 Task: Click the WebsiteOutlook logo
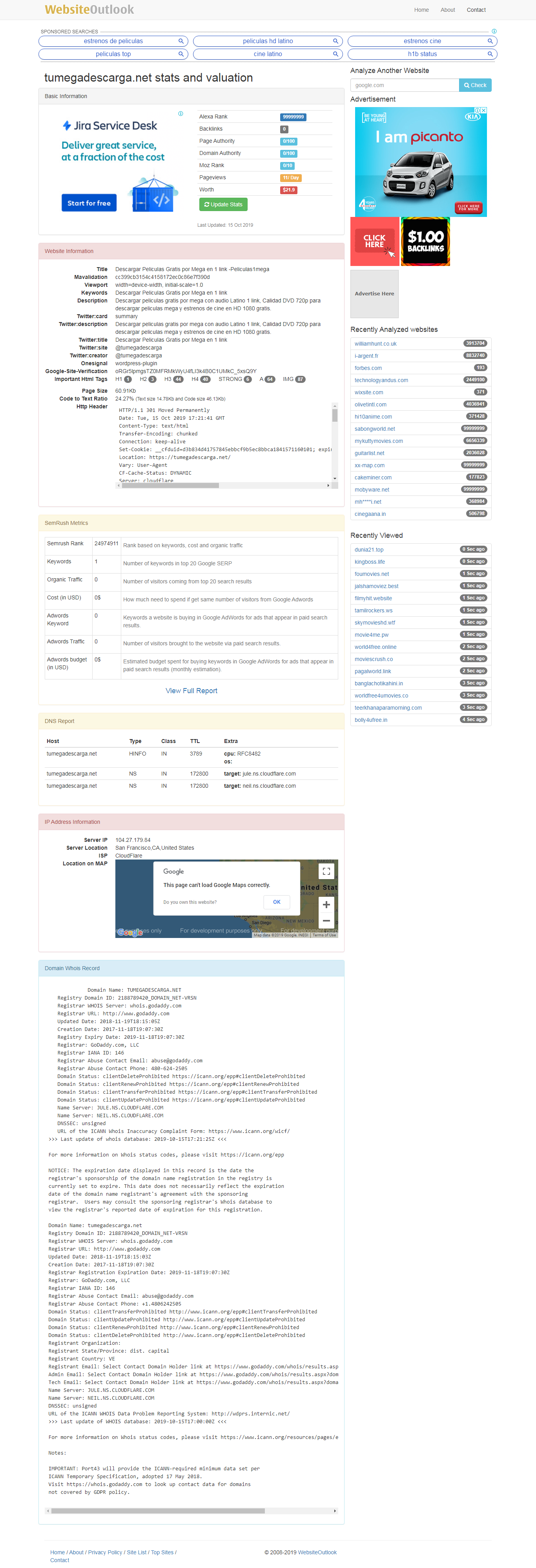coord(89,10)
